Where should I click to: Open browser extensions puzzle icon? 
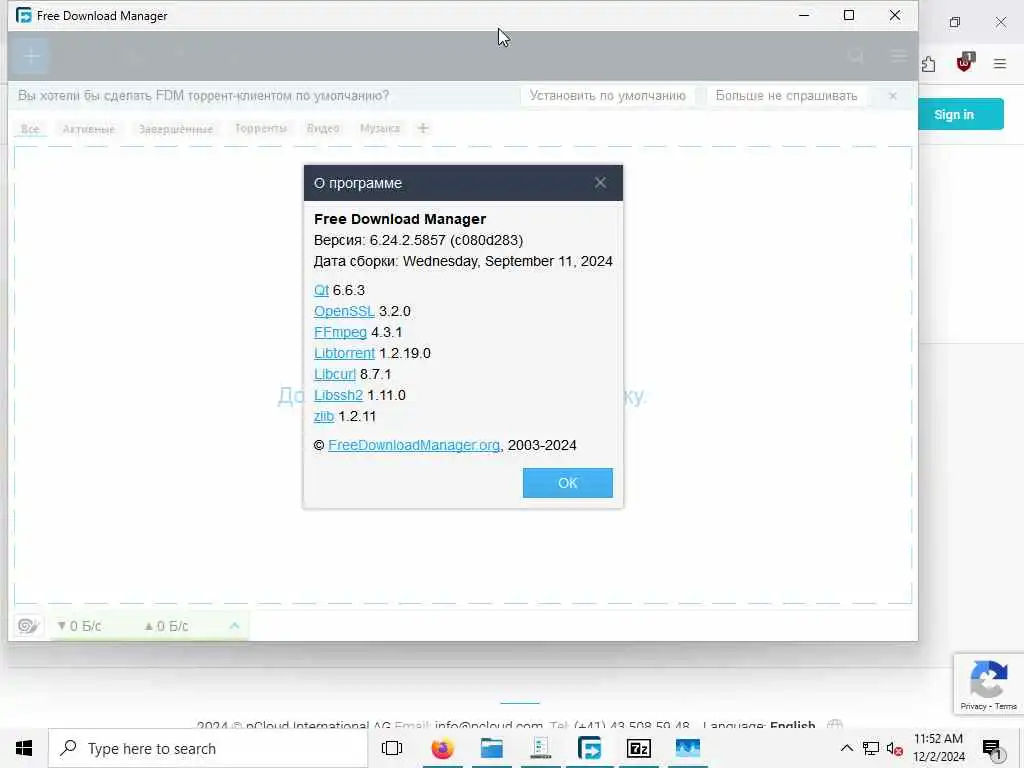point(929,63)
